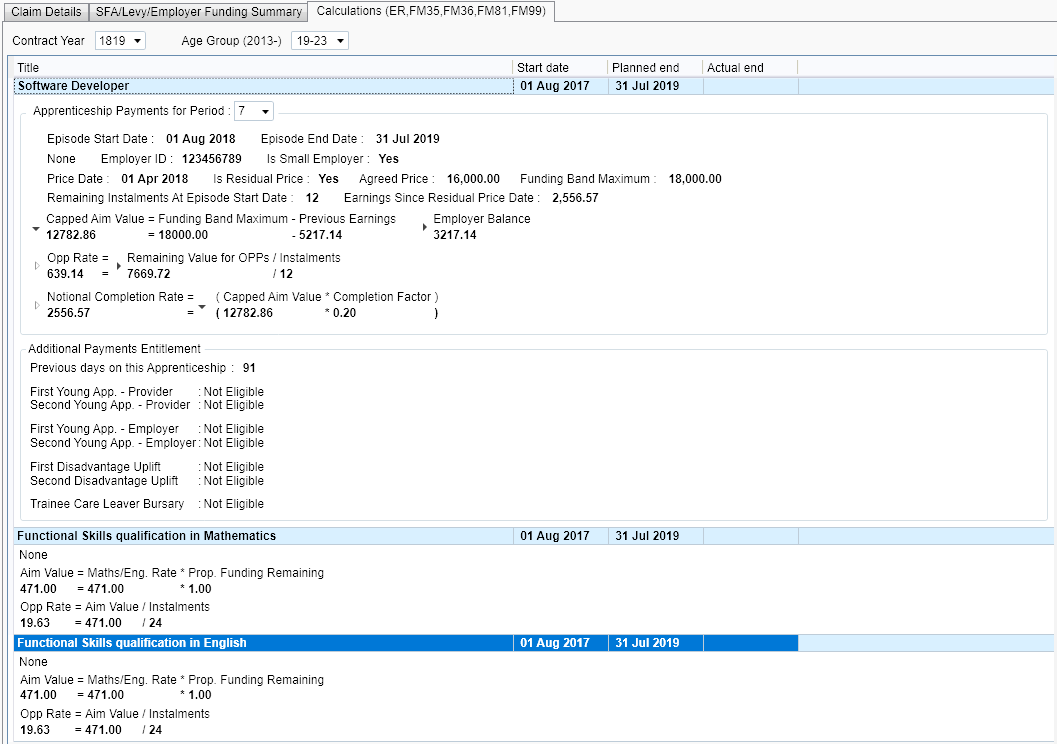Expand the Notional Completion Rate triangle
This screenshot has height=744, width=1057.
point(37,305)
